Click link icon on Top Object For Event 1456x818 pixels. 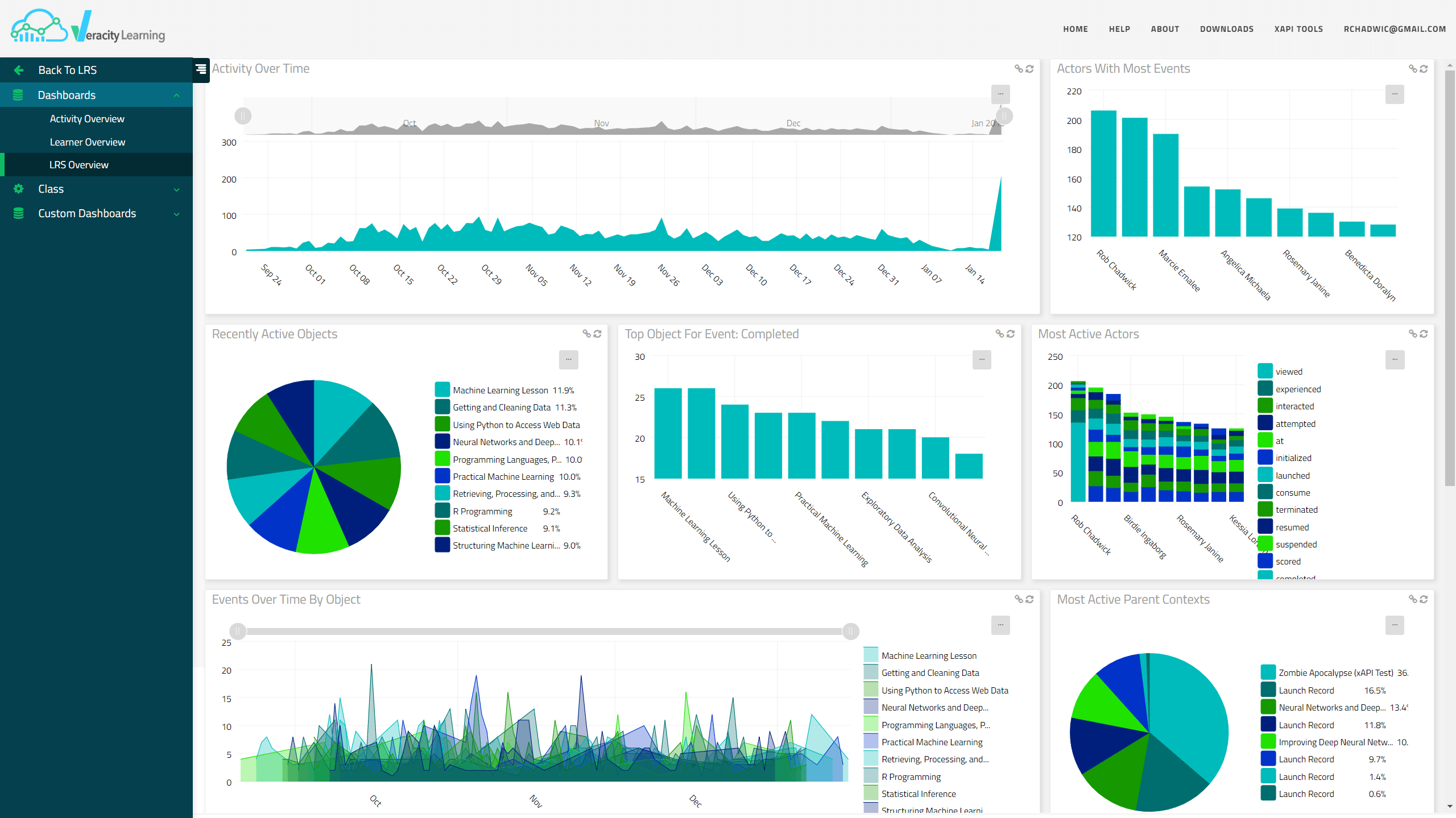tap(999, 334)
